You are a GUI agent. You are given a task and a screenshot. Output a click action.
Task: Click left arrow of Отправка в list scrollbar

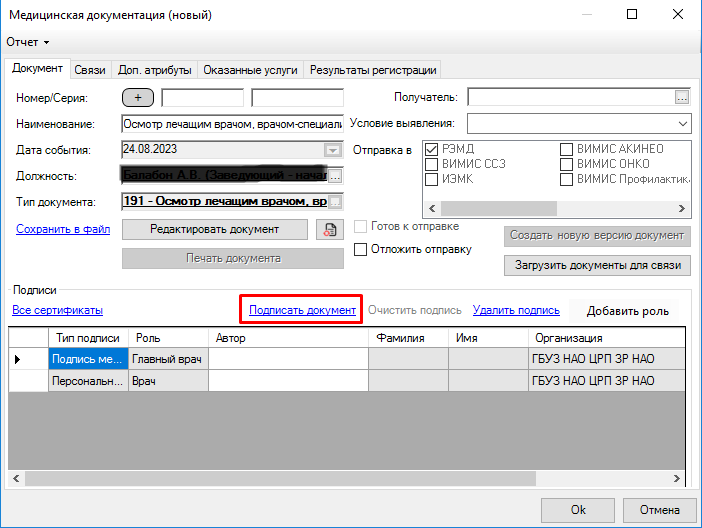pos(432,208)
